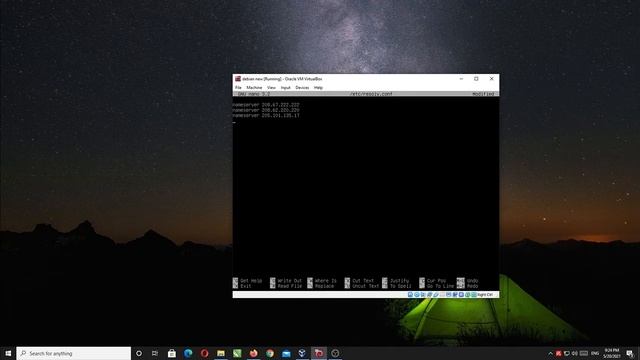Click the red tray icon
640x360 pixels.
click(558, 353)
